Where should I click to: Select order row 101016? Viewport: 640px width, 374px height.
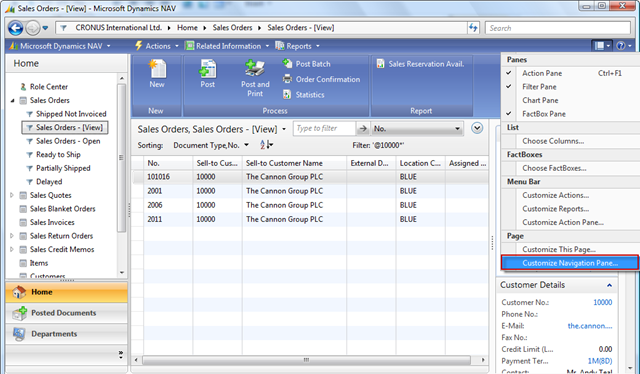pos(311,177)
